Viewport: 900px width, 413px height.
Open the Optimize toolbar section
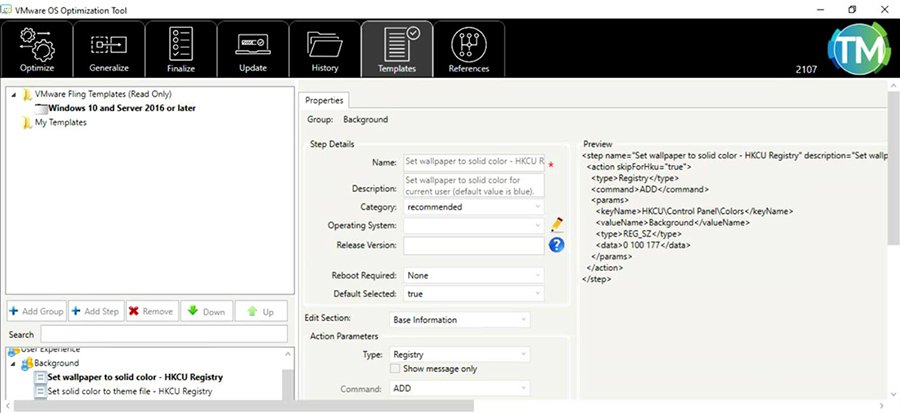point(37,50)
